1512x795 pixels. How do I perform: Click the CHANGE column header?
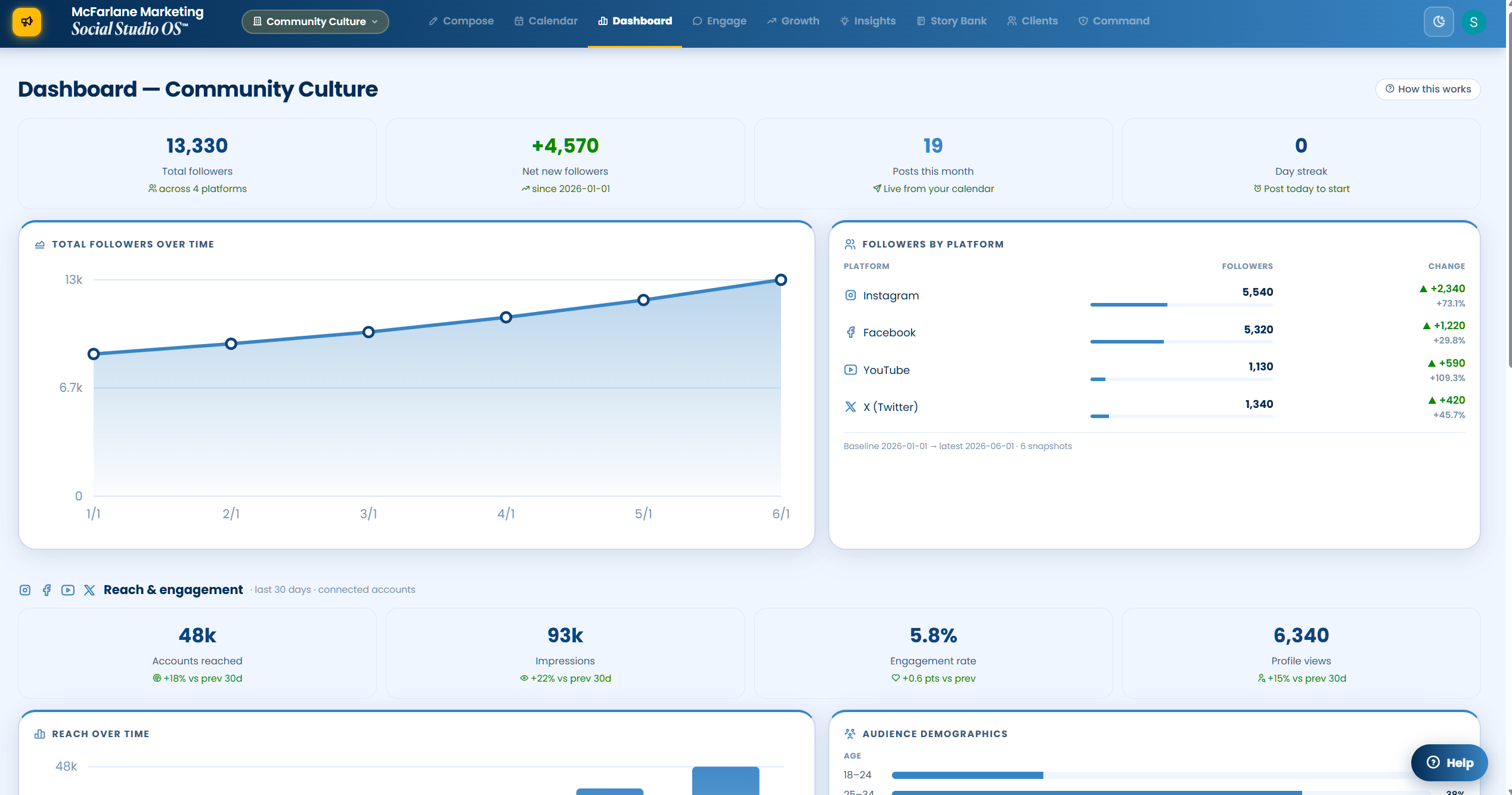pos(1446,266)
